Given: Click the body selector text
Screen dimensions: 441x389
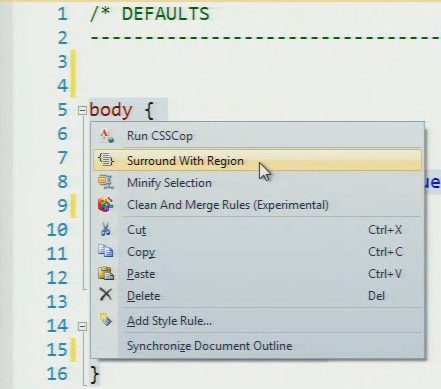Looking at the screenshot, I should point(111,110).
